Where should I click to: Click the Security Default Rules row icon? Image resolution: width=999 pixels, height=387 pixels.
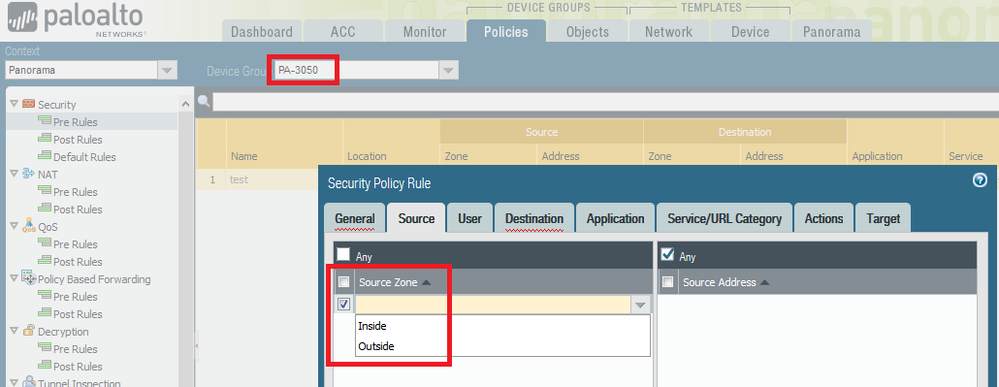pyautogui.click(x=45, y=156)
